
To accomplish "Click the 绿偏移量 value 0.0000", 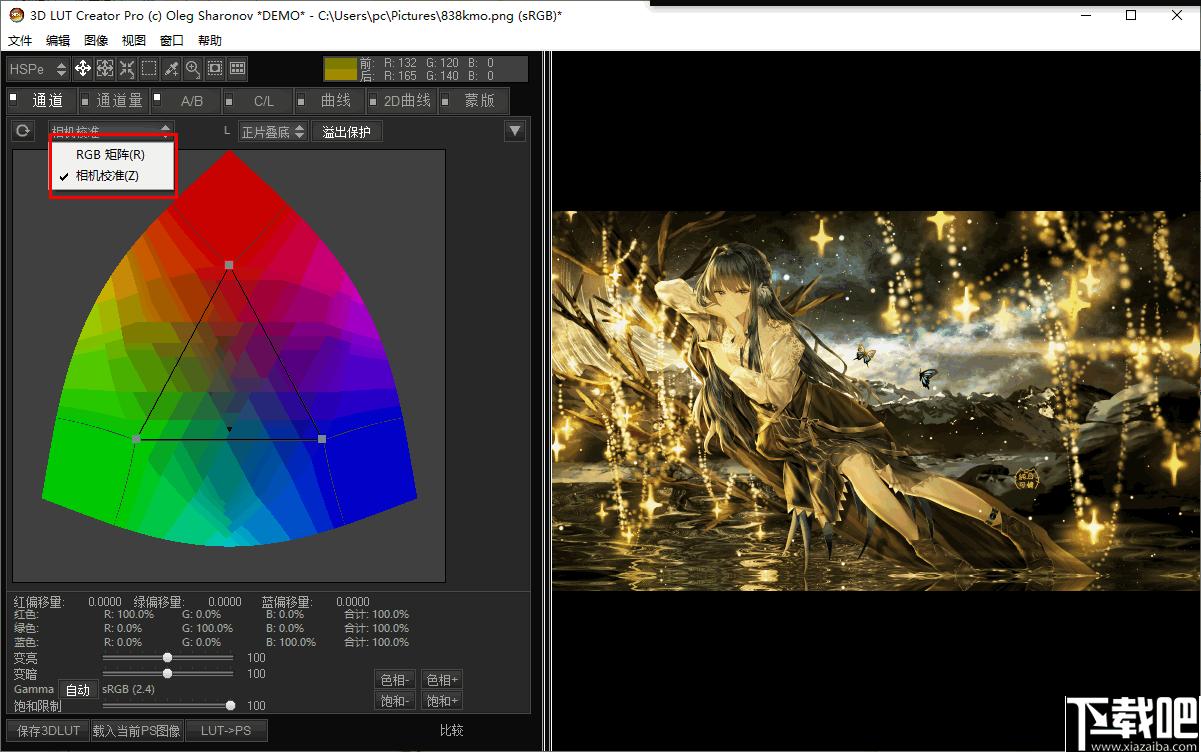I will tap(225, 602).
